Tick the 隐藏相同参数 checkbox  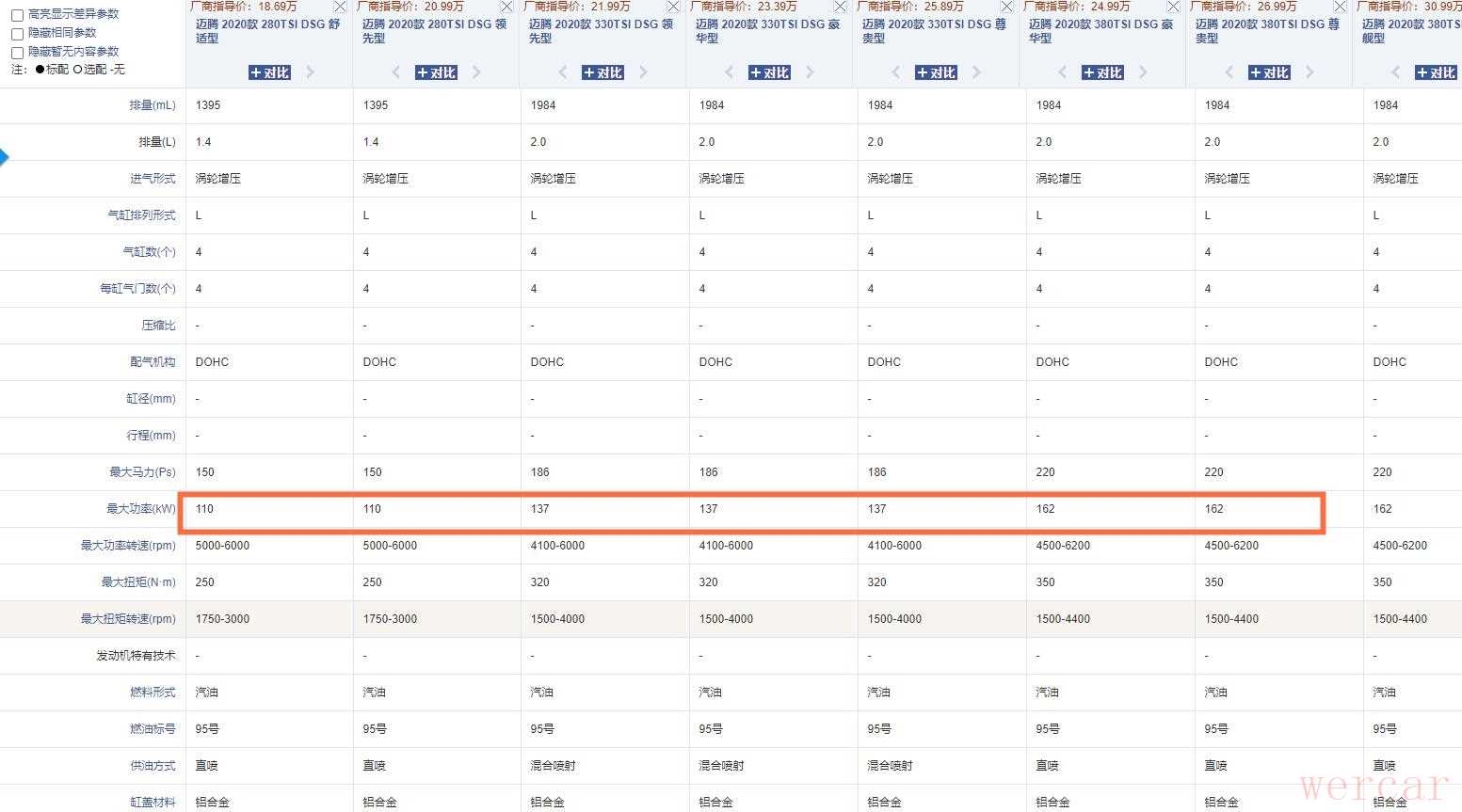point(17,34)
